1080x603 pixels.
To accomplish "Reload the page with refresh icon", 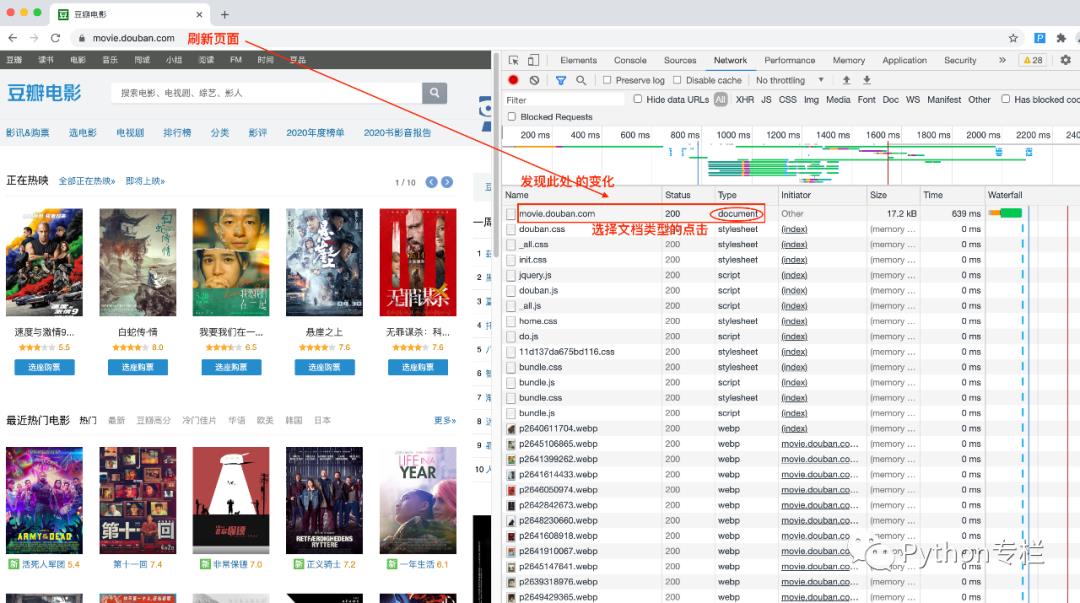I will 55,38.
